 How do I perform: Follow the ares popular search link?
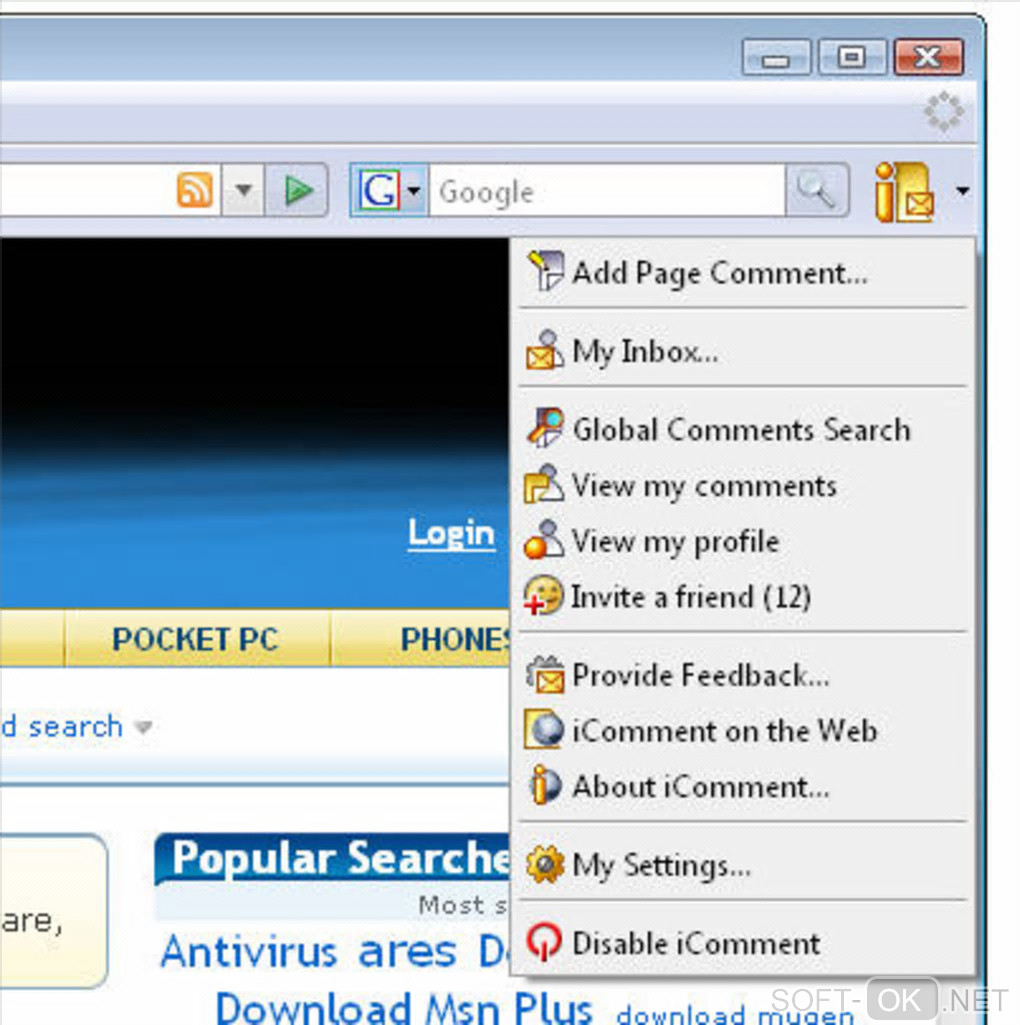coord(407,952)
